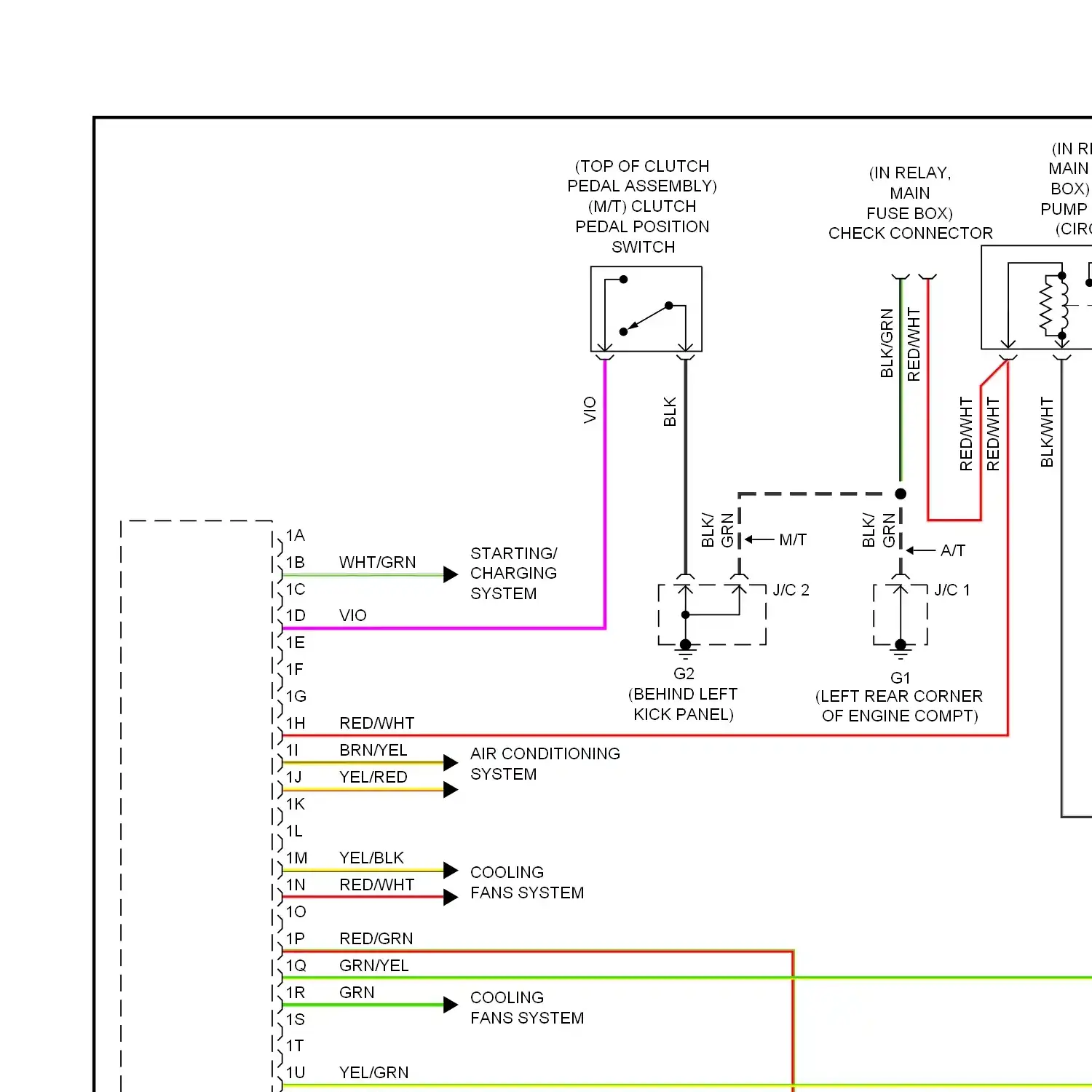This screenshot has height=1092, width=1092.
Task: Click the RED/WHT 1N wire arrowhead
Action: pos(451,897)
